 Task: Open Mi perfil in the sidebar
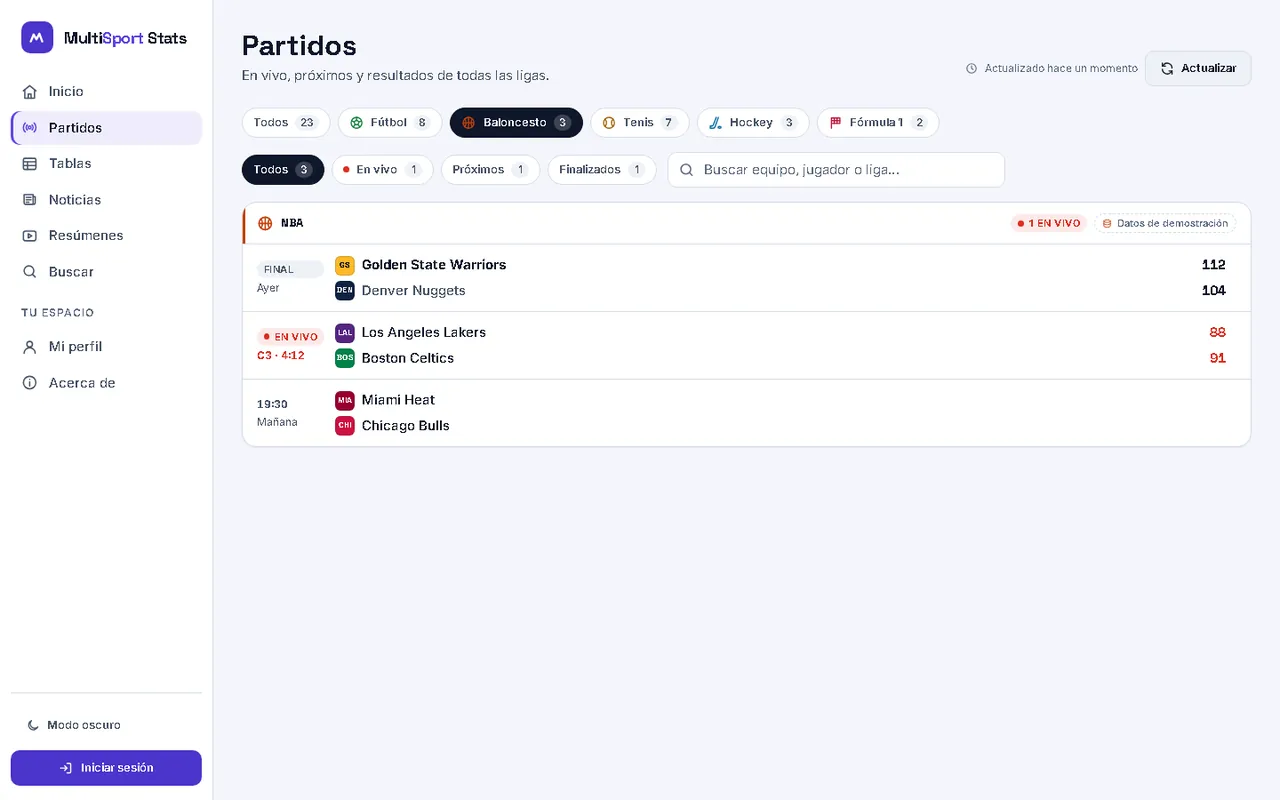(106, 346)
